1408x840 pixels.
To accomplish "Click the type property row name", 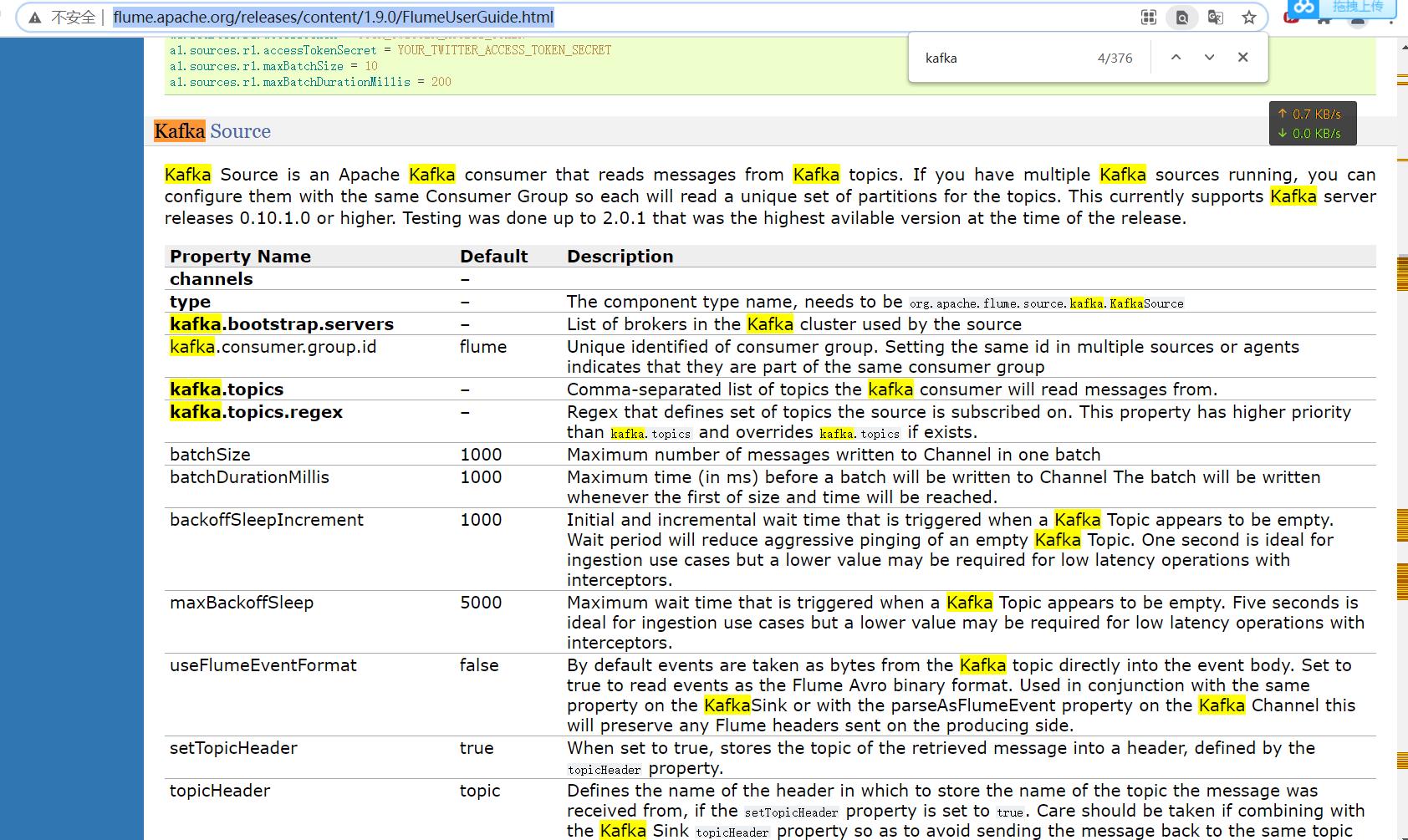I will (190, 302).
